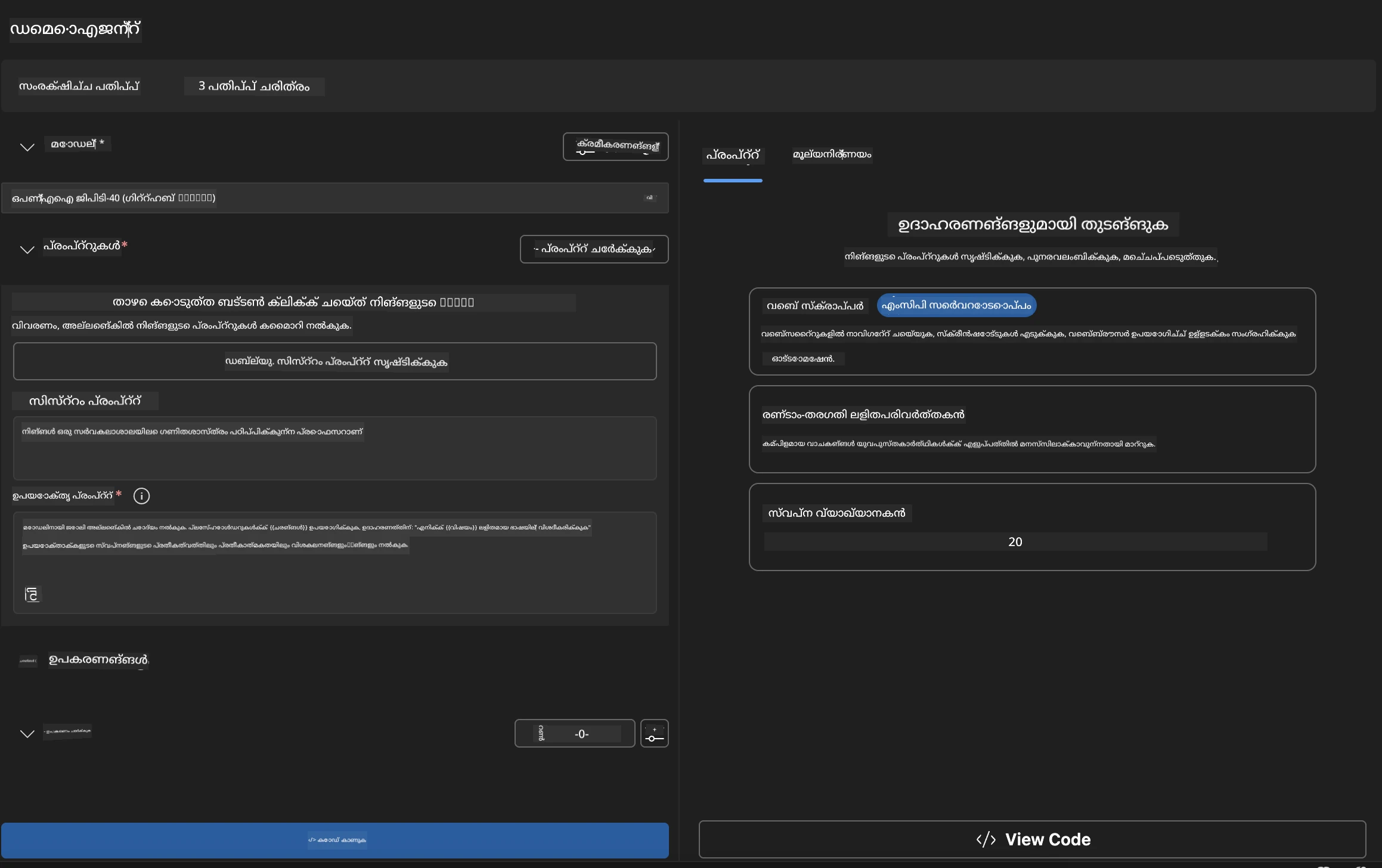Switch to the പ്രോംപ്റ്റ് tab

[x=733, y=155]
